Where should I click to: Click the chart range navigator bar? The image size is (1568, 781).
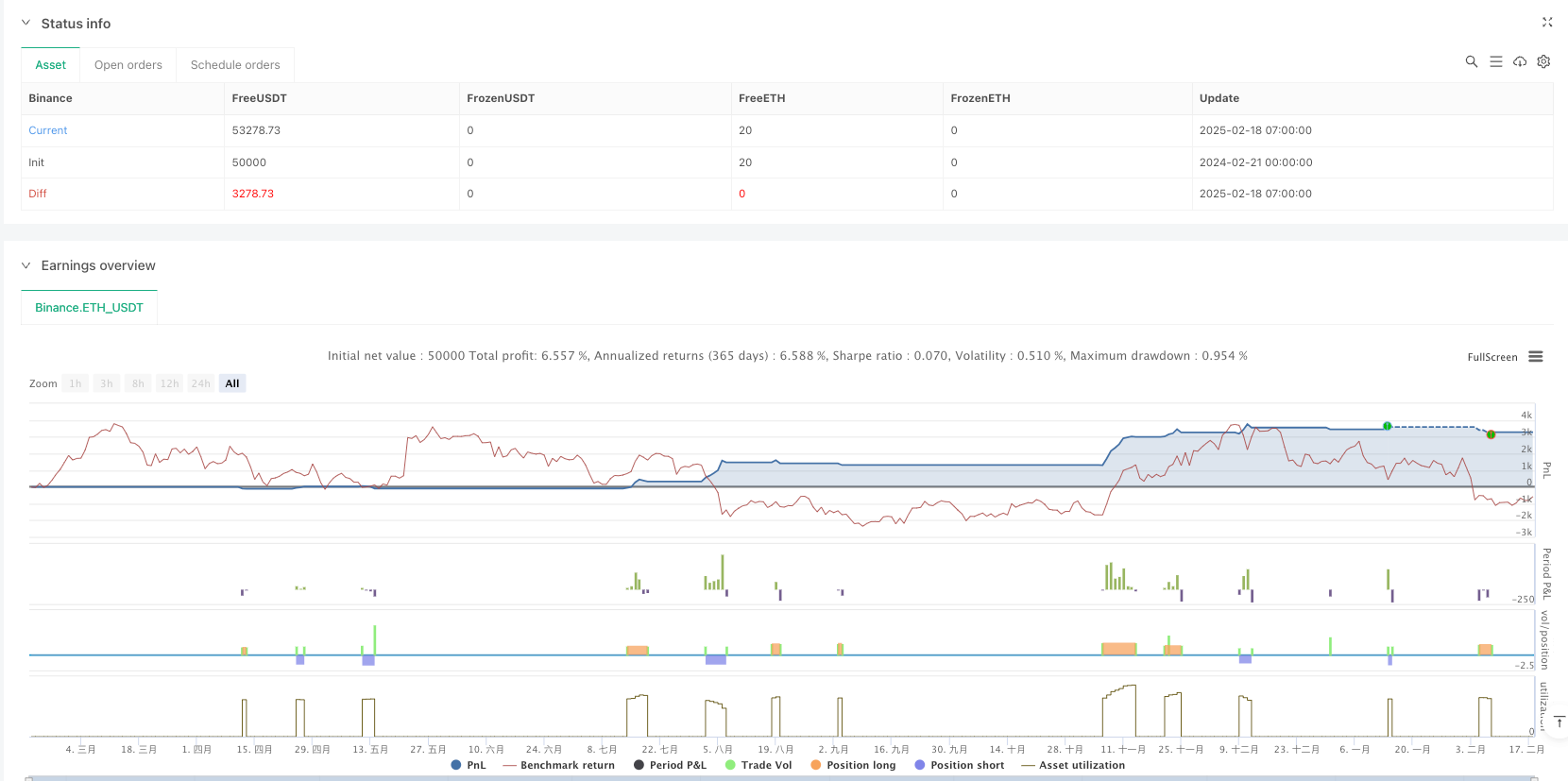pyautogui.click(x=782, y=777)
